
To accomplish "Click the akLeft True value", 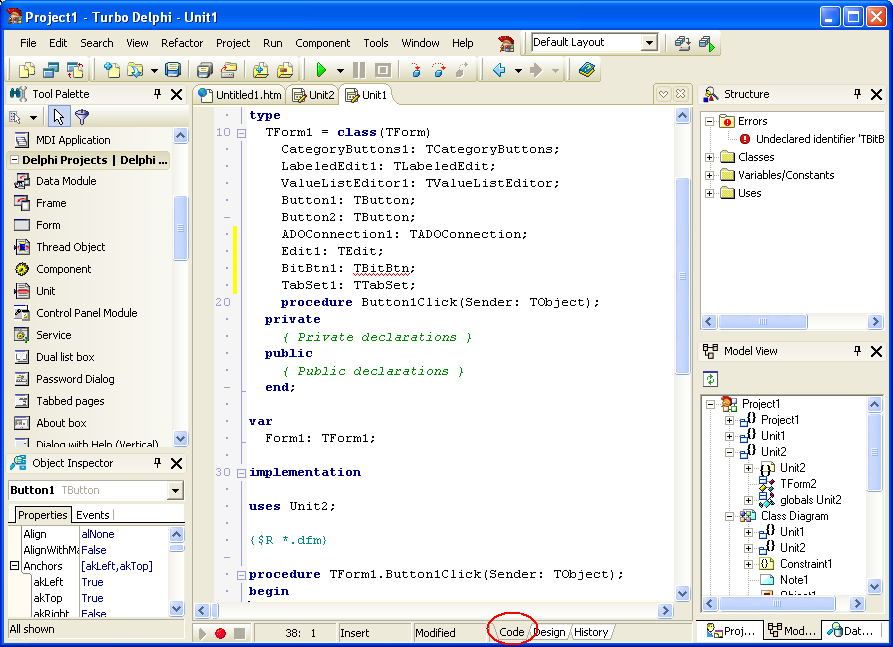I will (124, 582).
